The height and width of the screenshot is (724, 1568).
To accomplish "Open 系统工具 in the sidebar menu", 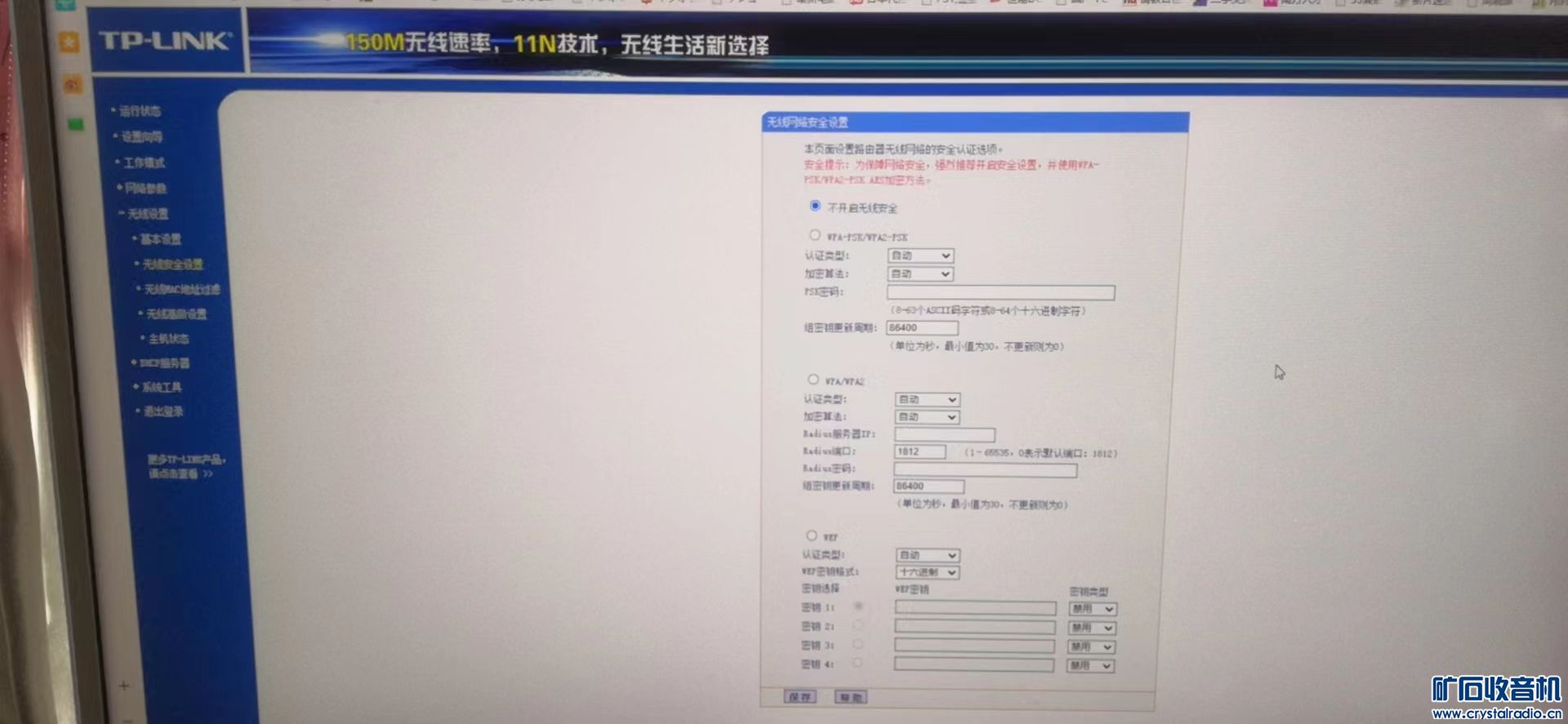I will [162, 387].
